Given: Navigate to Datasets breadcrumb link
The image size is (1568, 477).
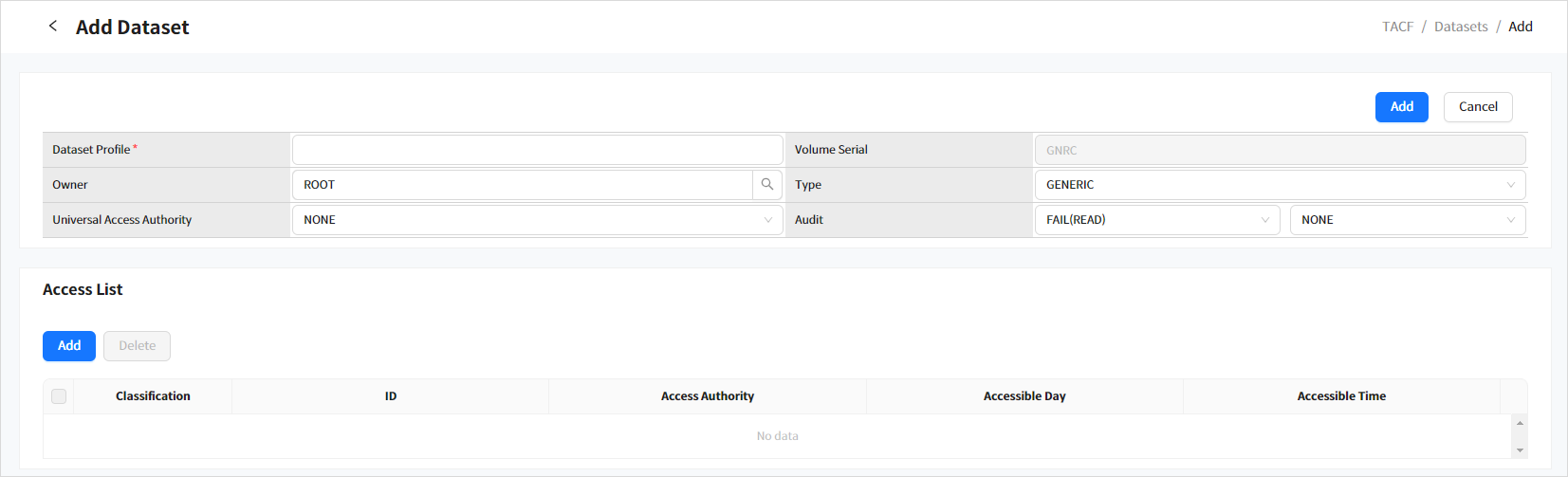Looking at the screenshot, I should 1460,27.
